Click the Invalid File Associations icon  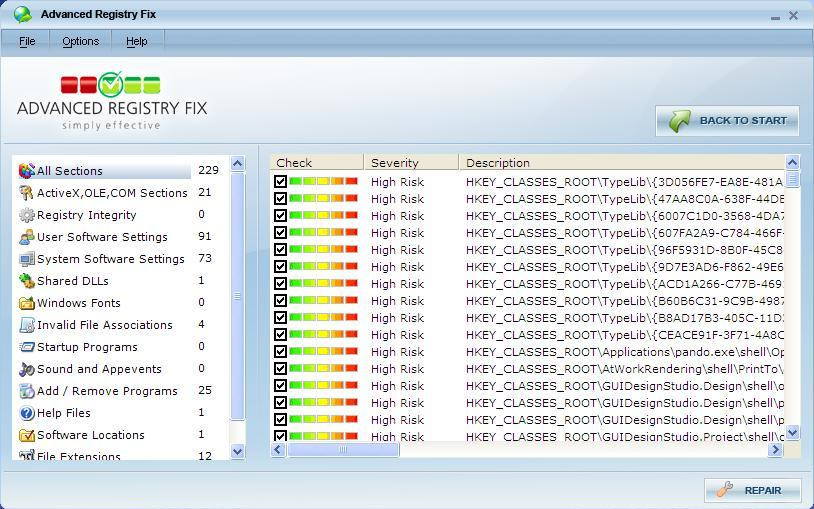26,325
